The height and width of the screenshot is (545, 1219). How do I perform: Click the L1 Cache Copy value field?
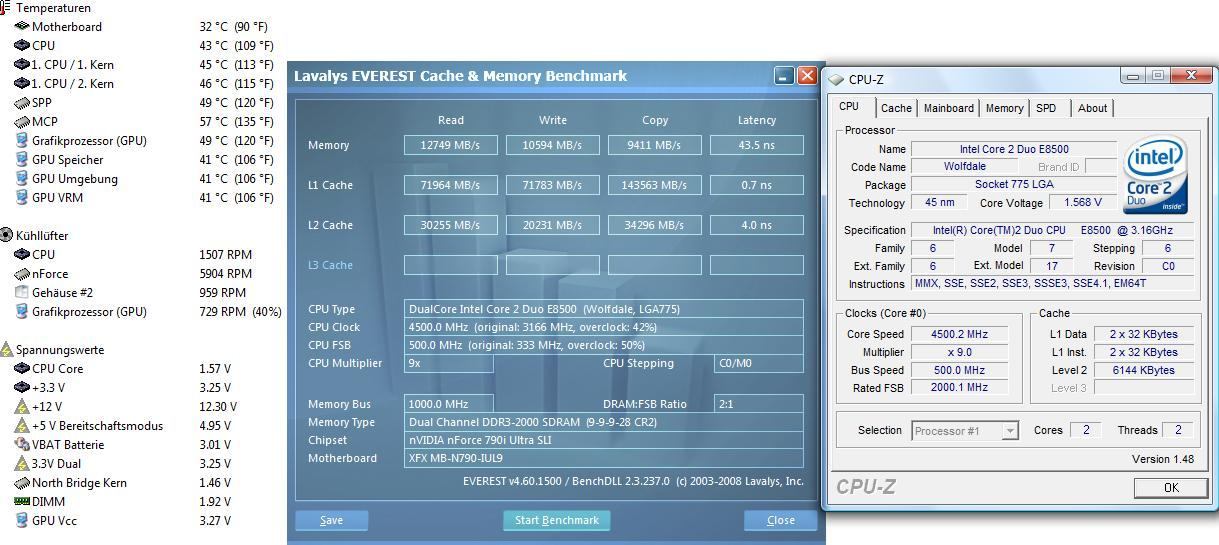point(654,185)
